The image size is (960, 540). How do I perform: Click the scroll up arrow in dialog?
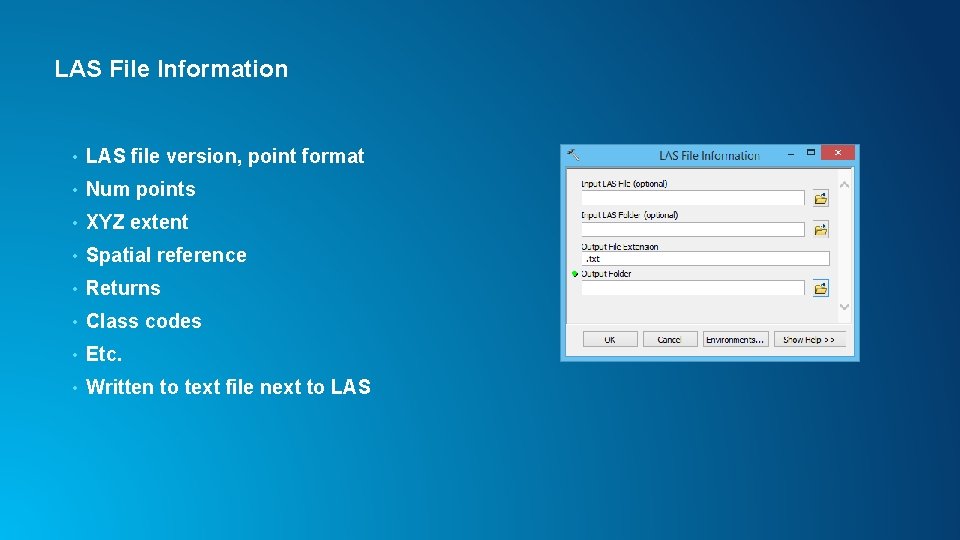pos(844,184)
